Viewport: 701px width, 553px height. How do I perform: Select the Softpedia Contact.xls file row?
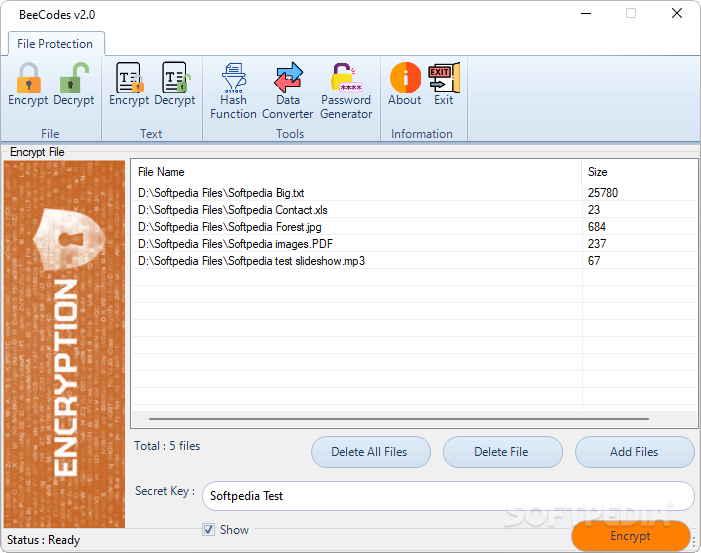pos(414,210)
